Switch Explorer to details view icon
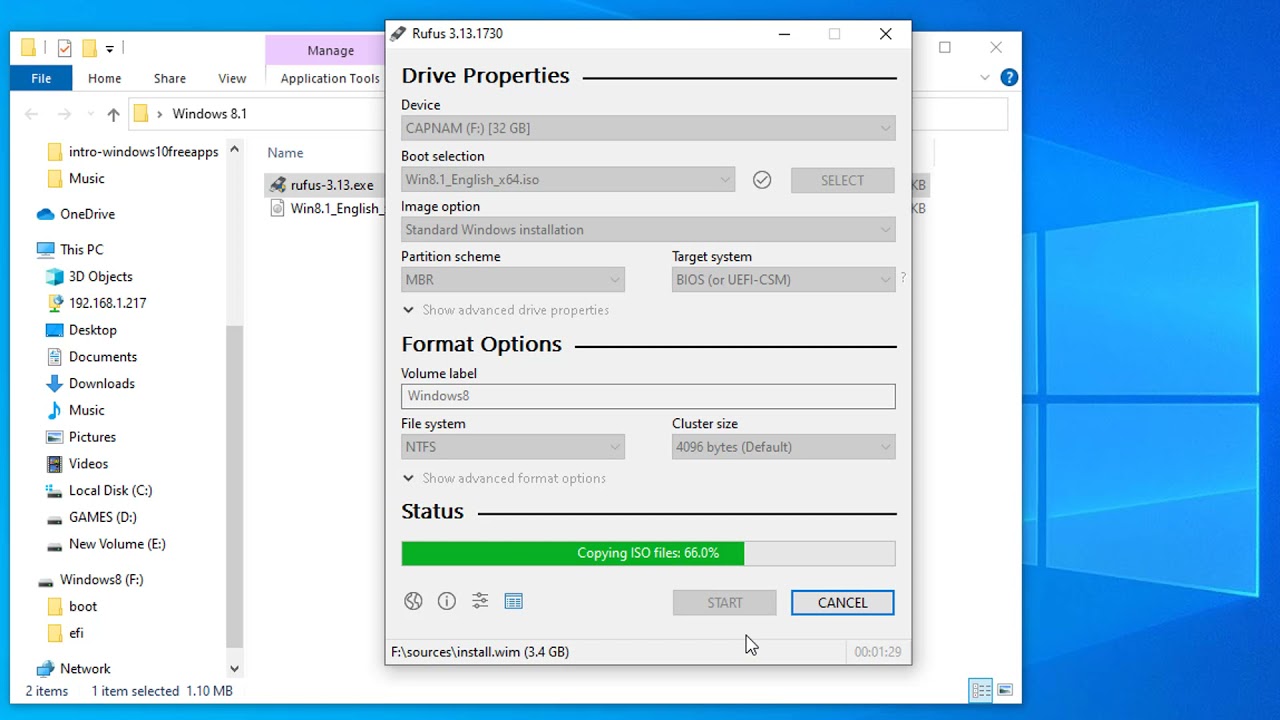The image size is (1280, 720). click(981, 690)
